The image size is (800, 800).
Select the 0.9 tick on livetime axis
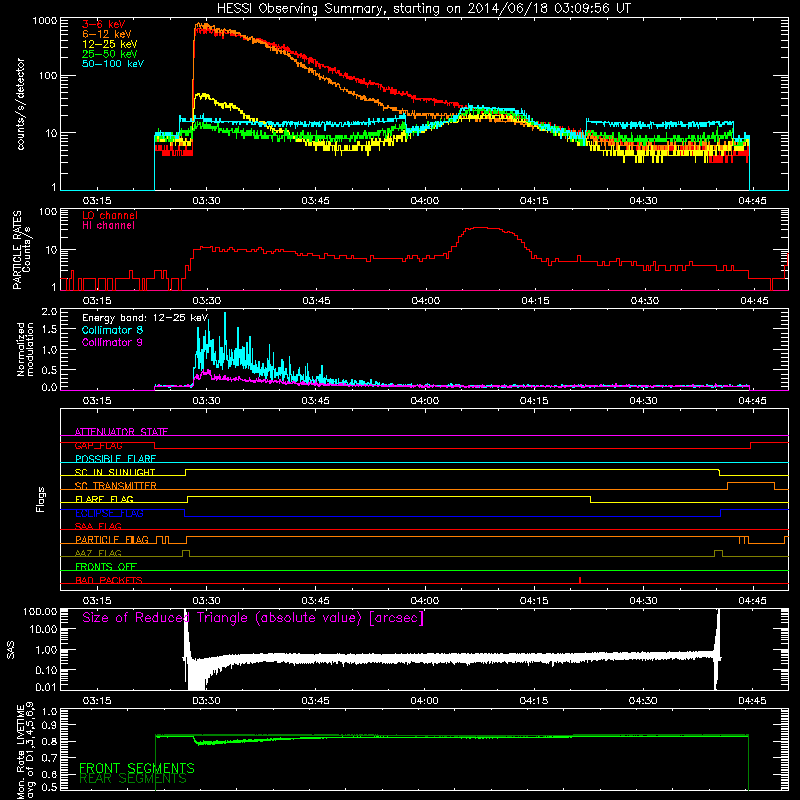[49, 724]
